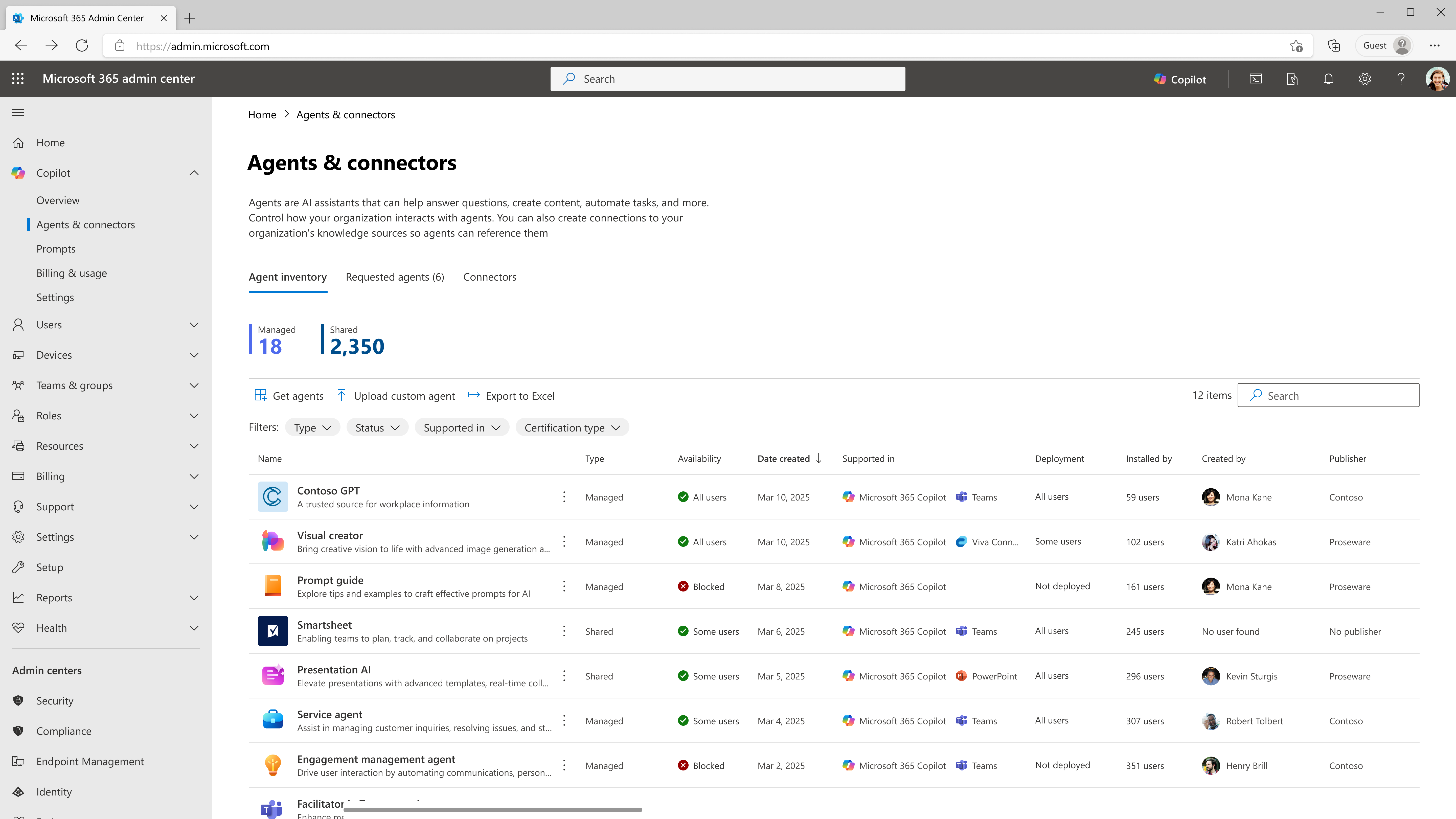The image size is (1456, 819).
Task: Switch to the Requested agents (6) tab
Action: pos(395,277)
